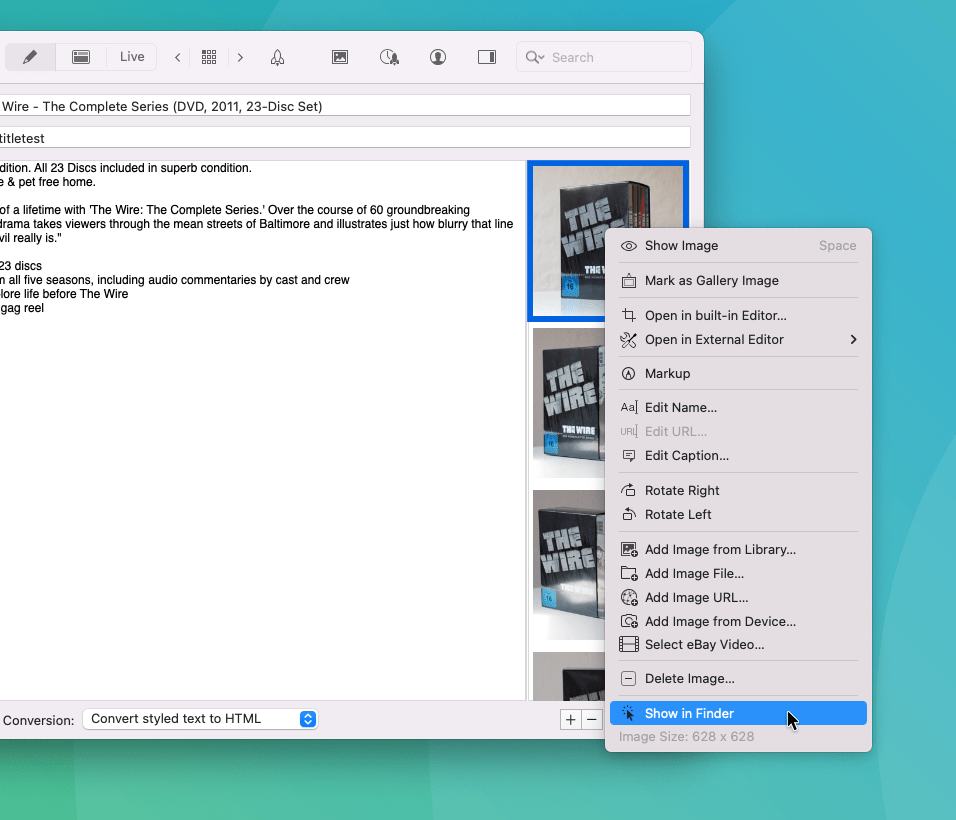Choose Delete Image
Screen dimensions: 956x820
click(738, 679)
